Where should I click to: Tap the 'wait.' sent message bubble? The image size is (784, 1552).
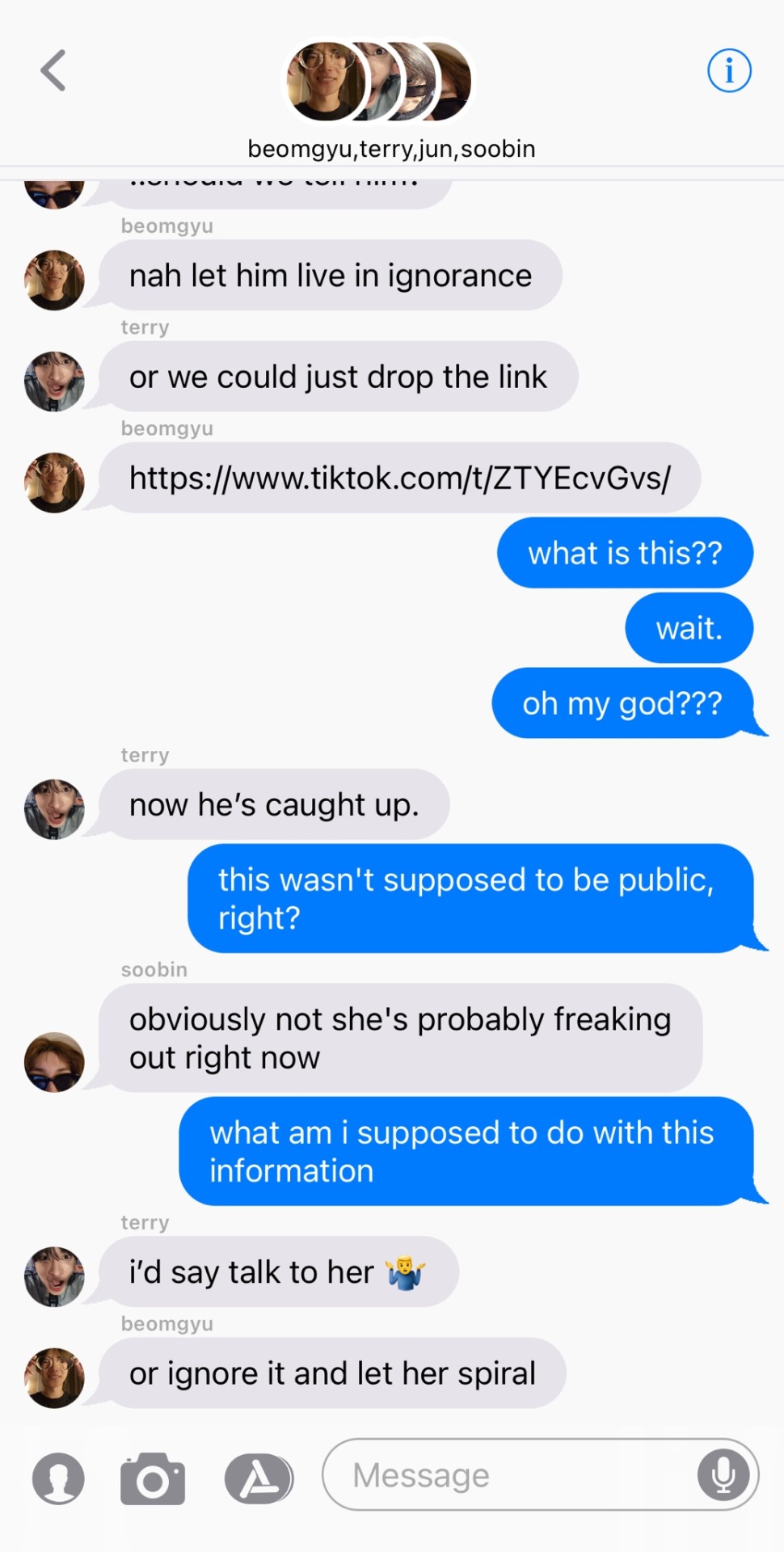pyautogui.click(x=689, y=628)
